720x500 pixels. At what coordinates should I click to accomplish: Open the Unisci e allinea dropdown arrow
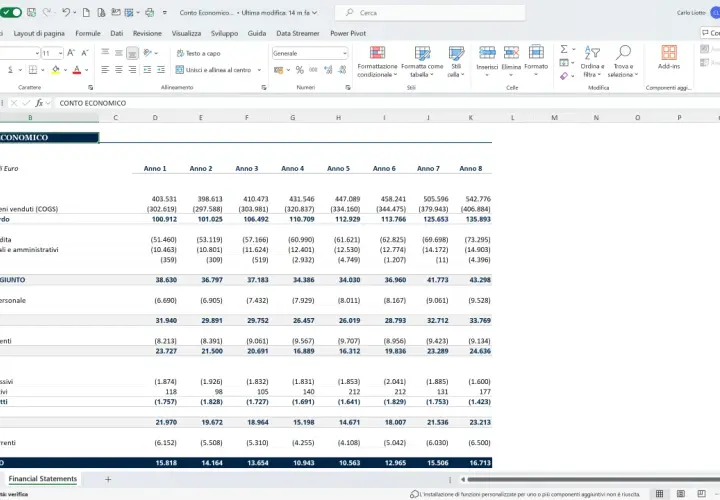pos(259,70)
